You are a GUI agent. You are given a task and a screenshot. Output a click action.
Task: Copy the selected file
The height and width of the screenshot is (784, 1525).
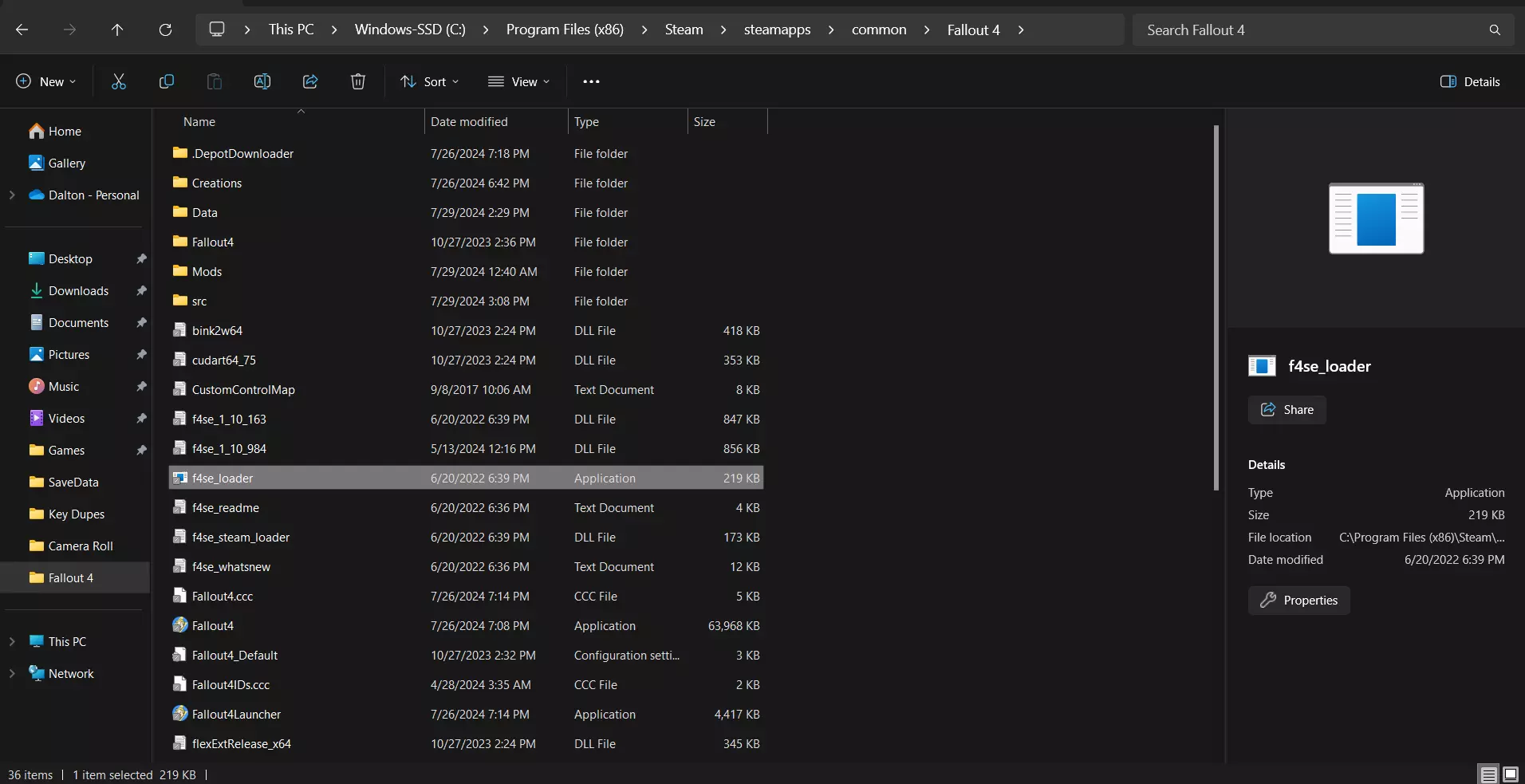(x=167, y=81)
